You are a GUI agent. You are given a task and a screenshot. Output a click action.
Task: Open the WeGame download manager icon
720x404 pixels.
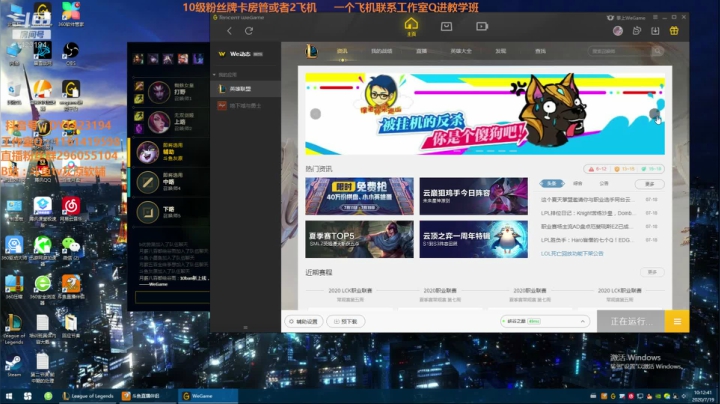pyautogui.click(x=655, y=31)
